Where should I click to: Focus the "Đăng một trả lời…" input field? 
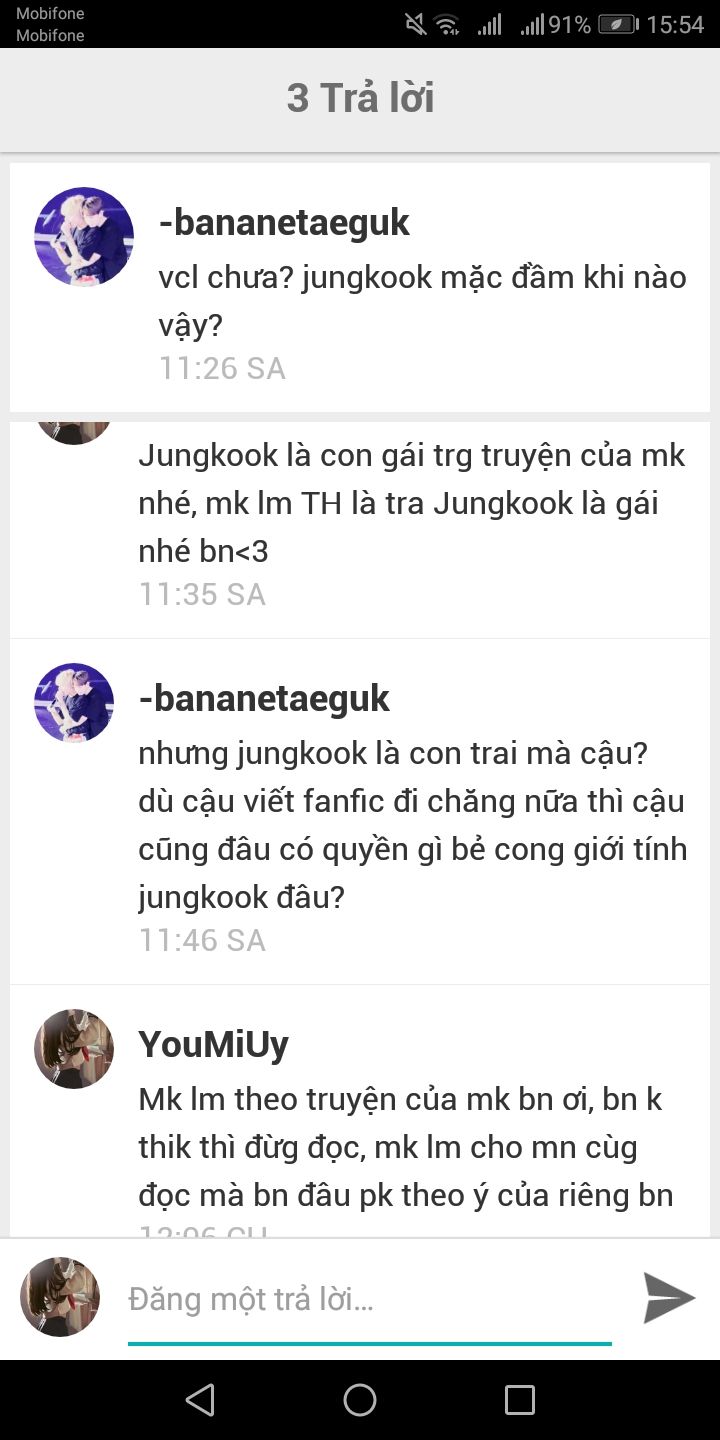click(370, 1300)
